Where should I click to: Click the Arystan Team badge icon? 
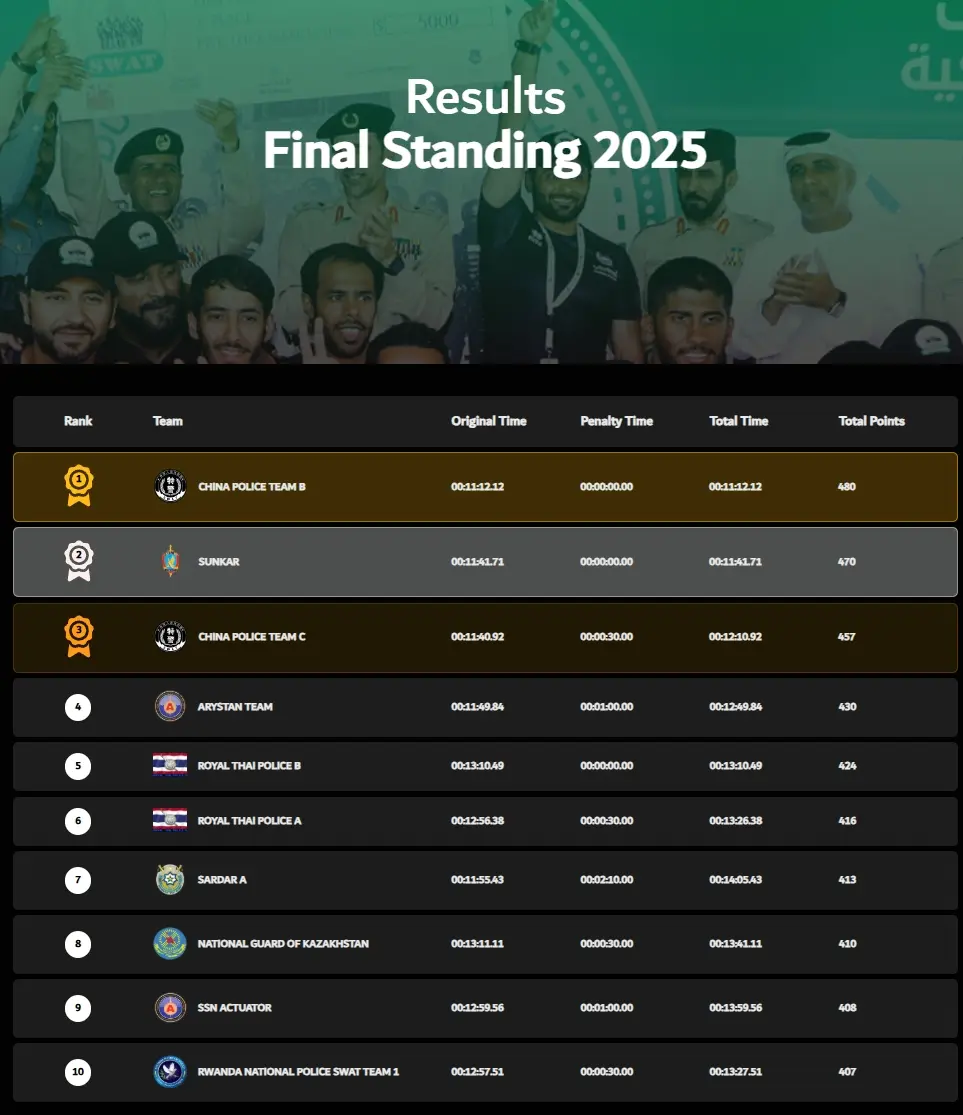tap(170, 706)
